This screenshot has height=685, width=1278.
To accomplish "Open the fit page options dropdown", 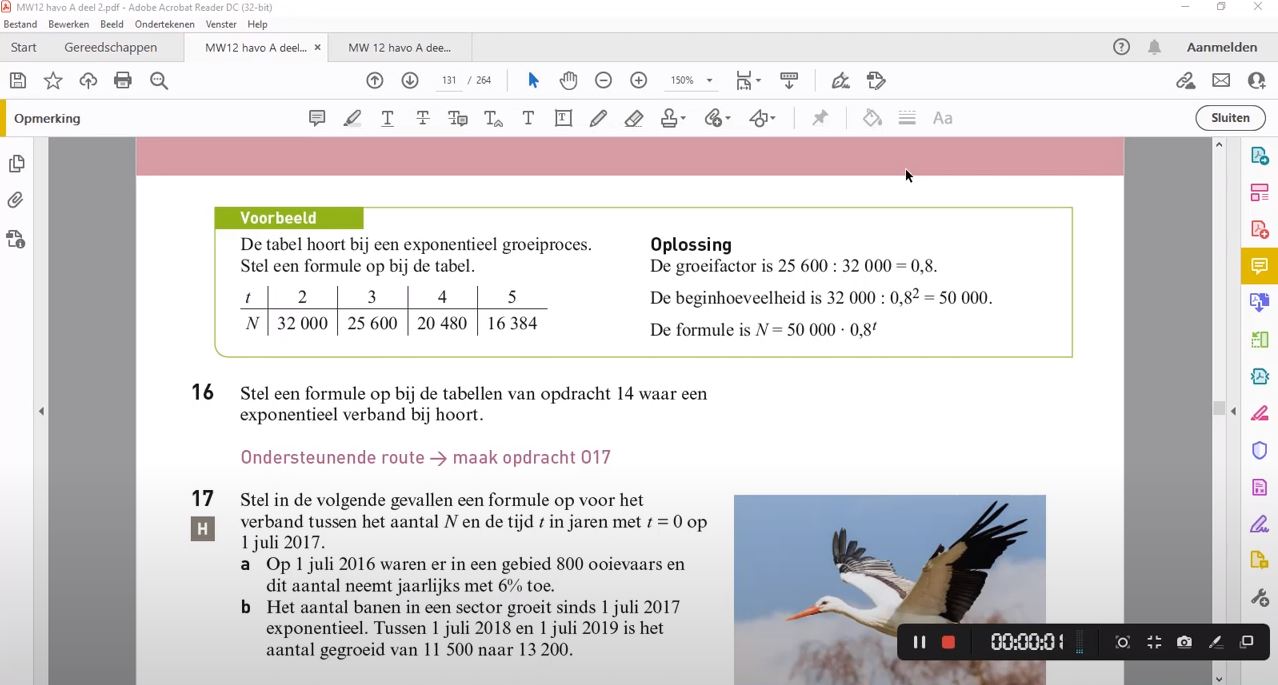I will (748, 80).
